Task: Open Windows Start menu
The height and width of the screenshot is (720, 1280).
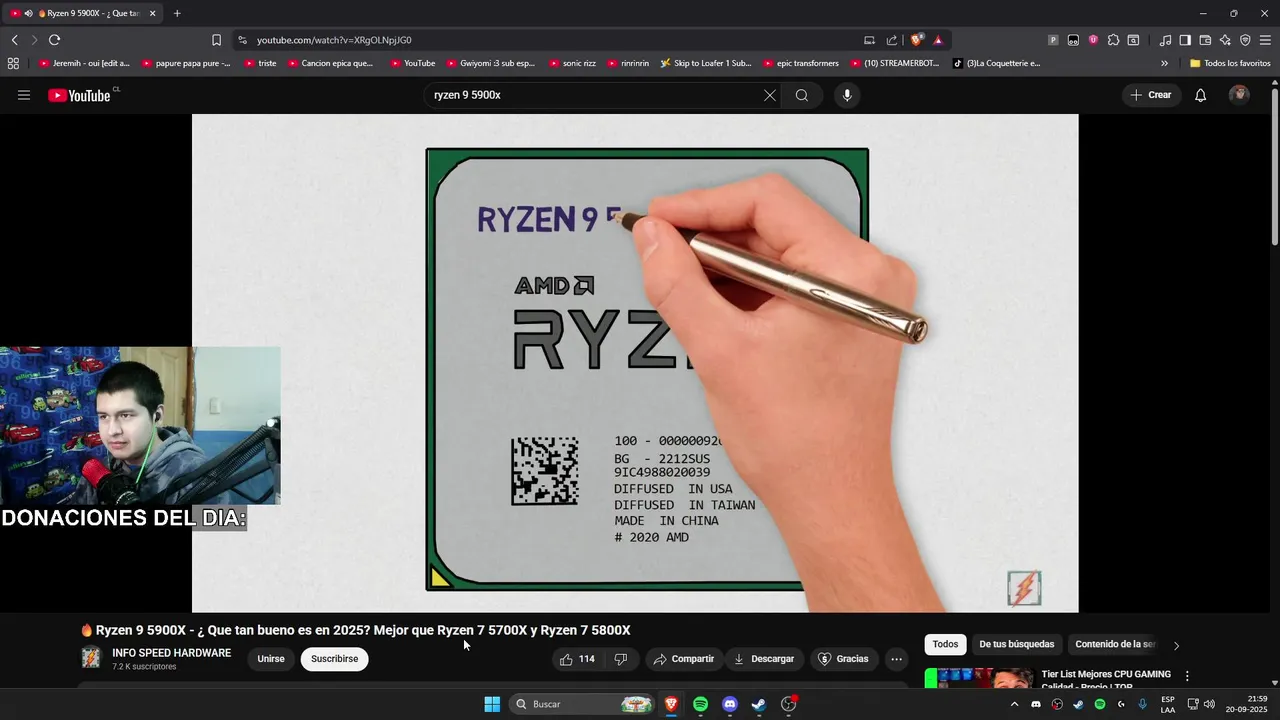Action: coord(492,704)
